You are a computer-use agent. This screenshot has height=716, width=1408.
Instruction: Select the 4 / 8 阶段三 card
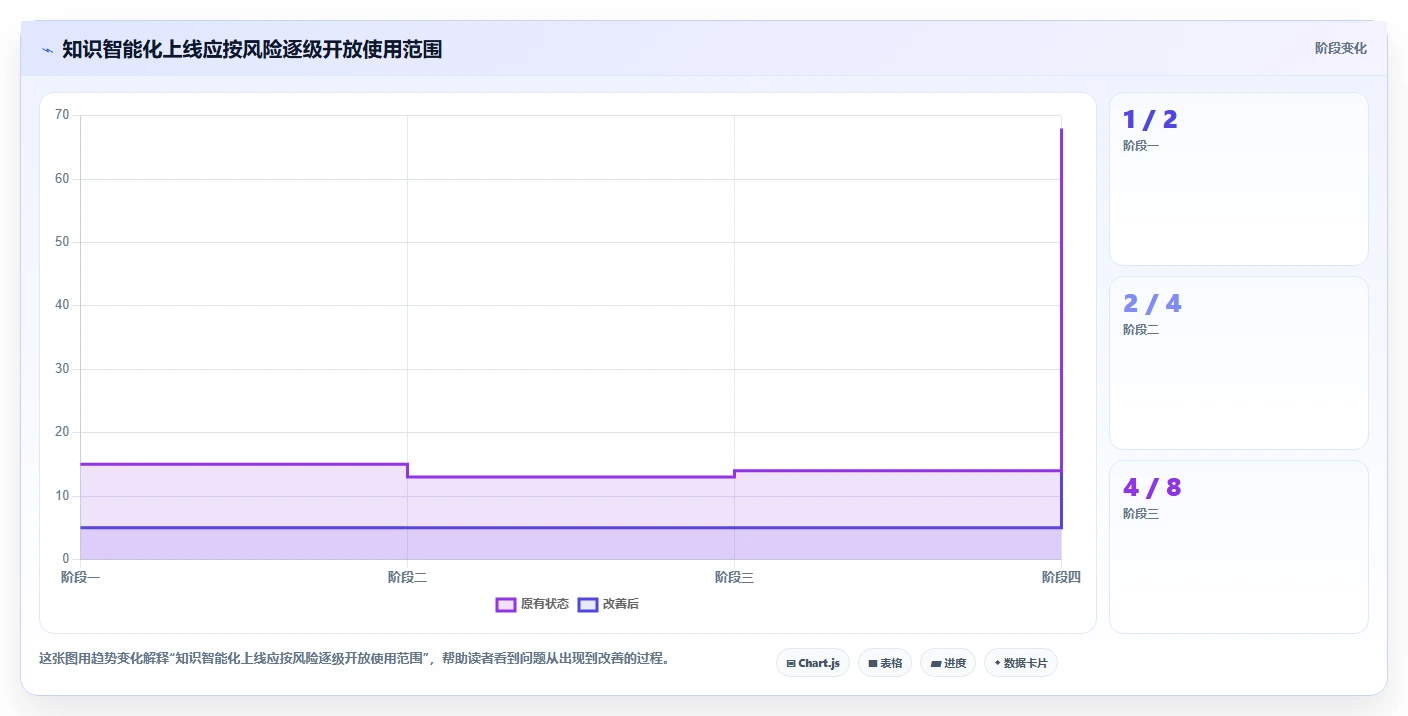(x=1239, y=547)
